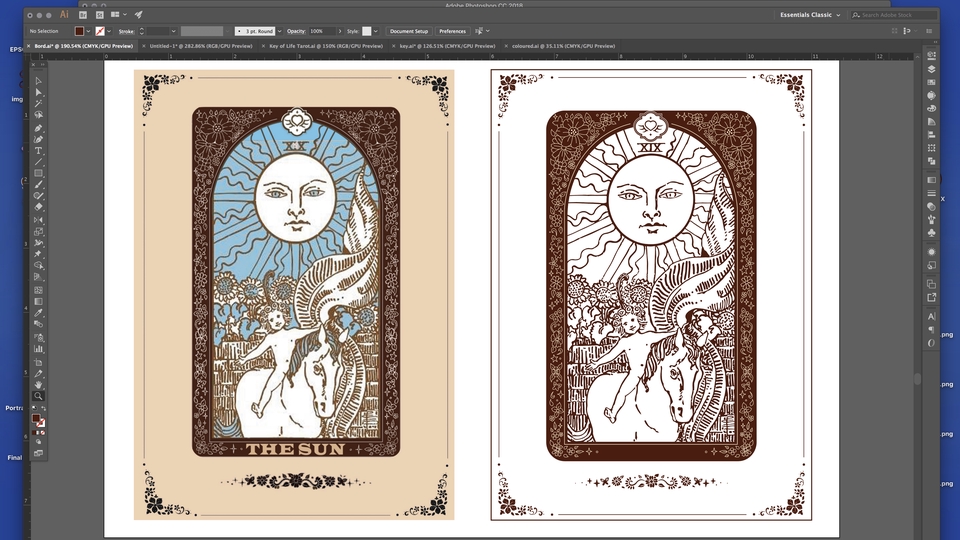The width and height of the screenshot is (960, 540).
Task: Select the Curvature tool
Action: (38, 139)
